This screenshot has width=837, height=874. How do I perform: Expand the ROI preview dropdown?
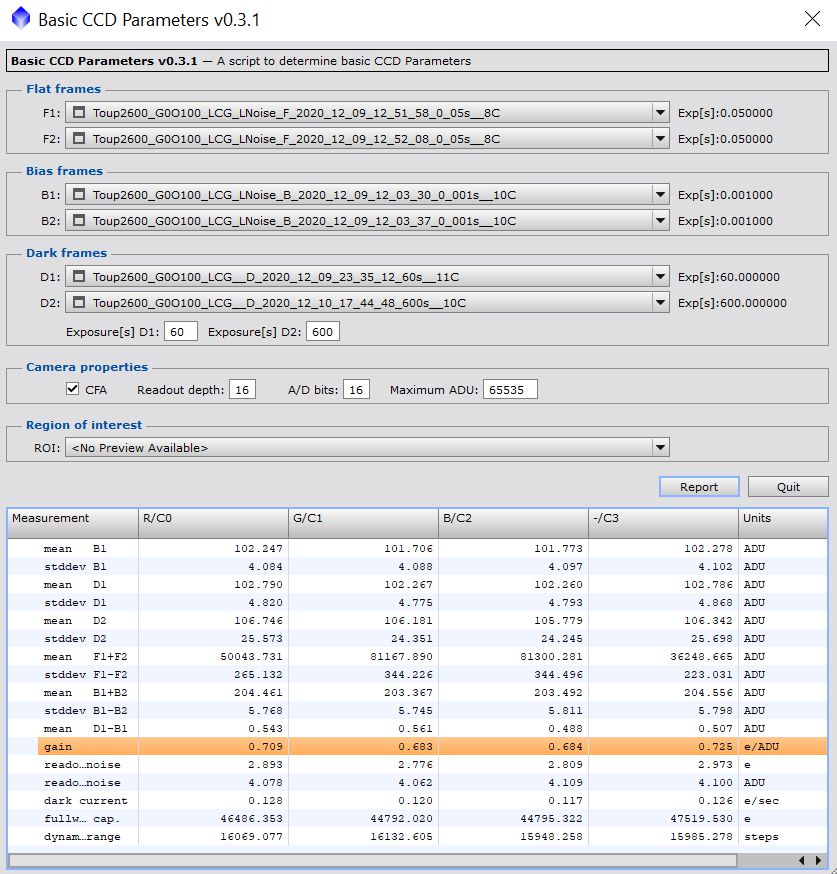660,448
